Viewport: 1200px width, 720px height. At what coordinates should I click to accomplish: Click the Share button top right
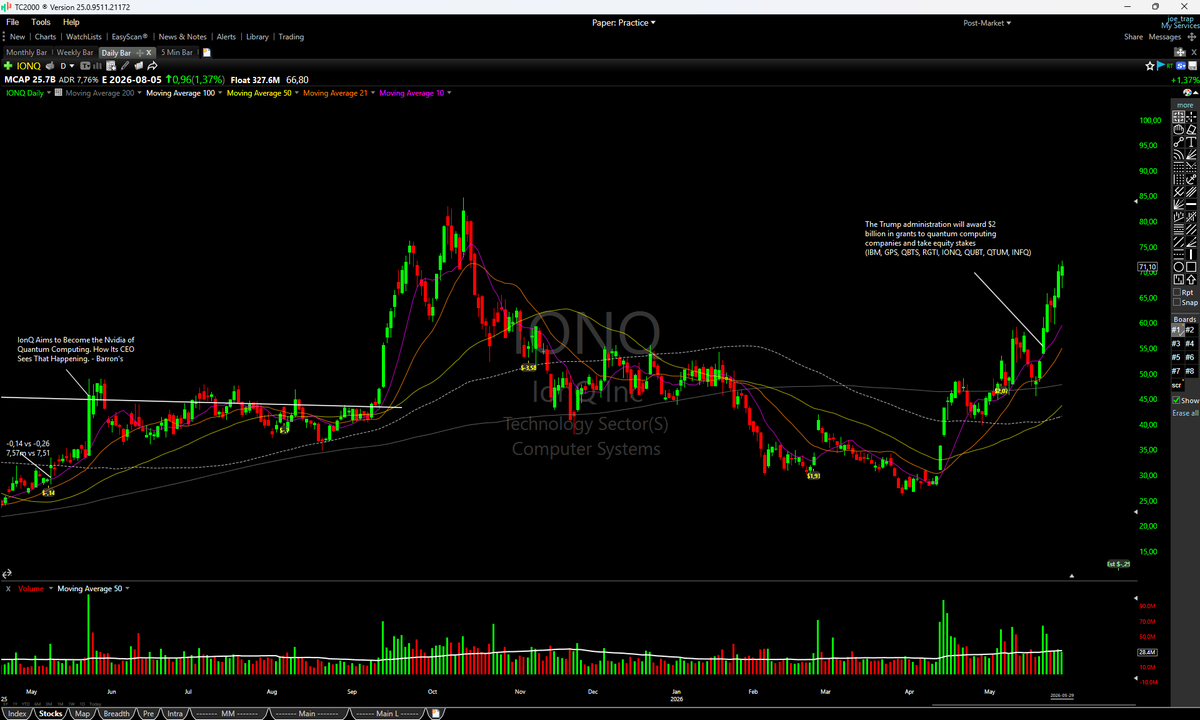(1133, 37)
